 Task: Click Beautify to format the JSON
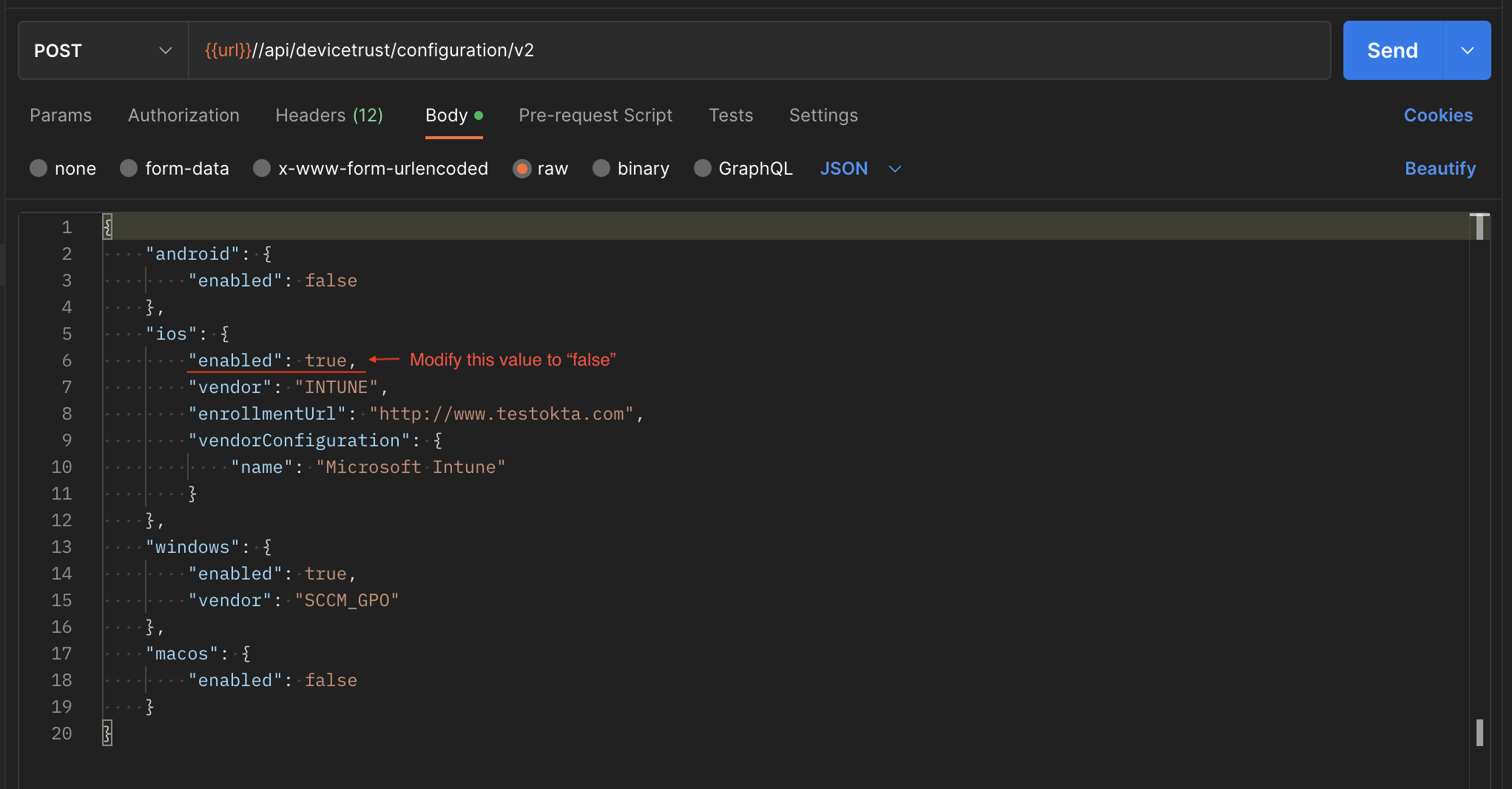[1440, 169]
